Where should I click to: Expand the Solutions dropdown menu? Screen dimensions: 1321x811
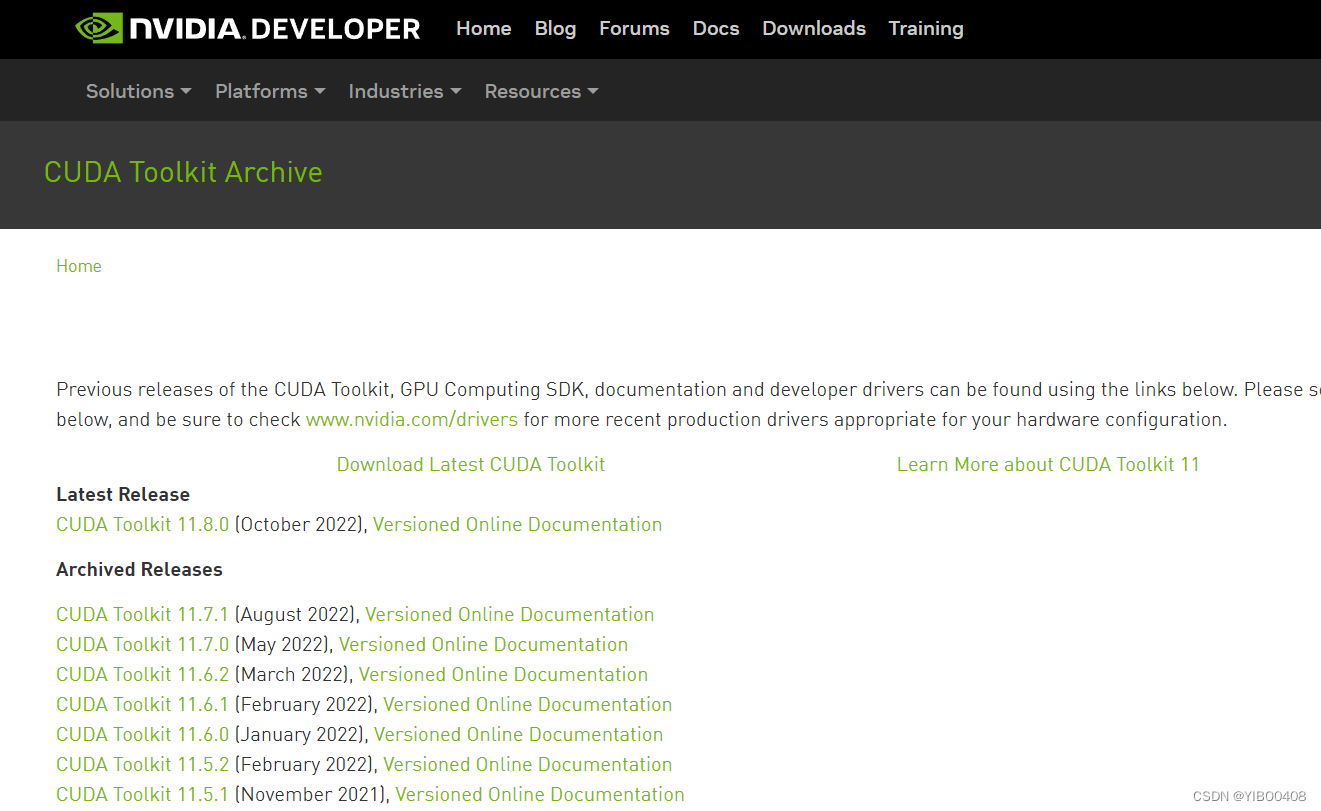[138, 91]
